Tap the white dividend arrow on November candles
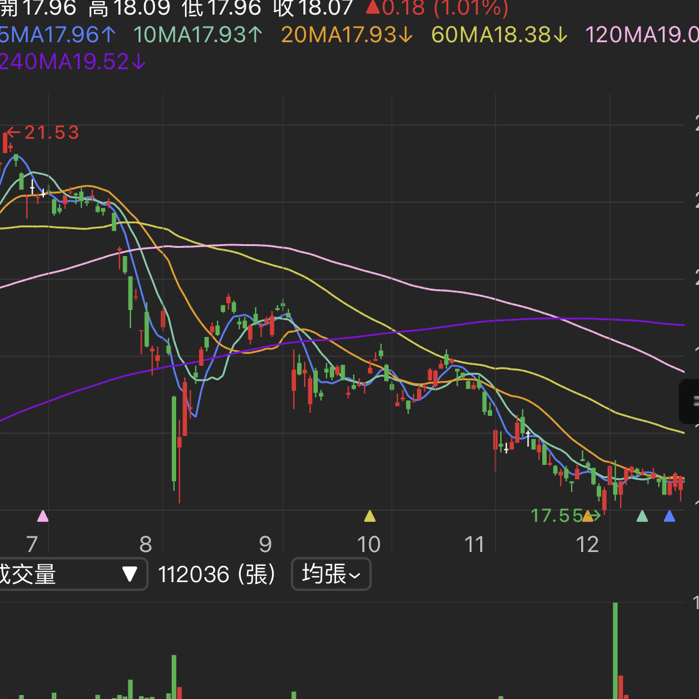 507,447
